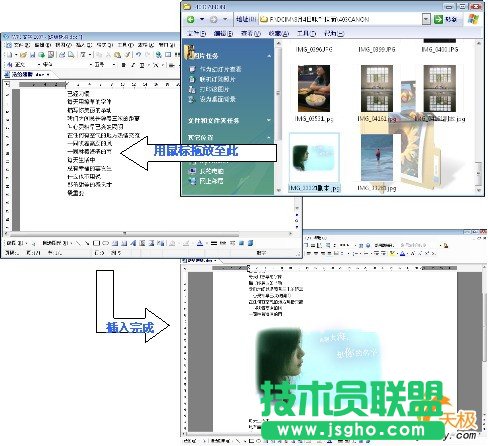The image size is (488, 446).
Task: Open the paragraph style dropdown in WPS
Action: click(x=40, y=65)
